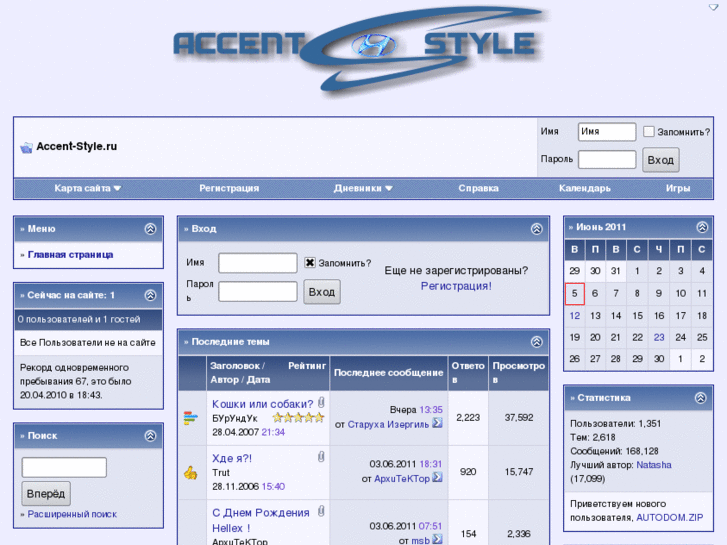Click the 37,592 views value
The height and width of the screenshot is (545, 727).
[519, 418]
